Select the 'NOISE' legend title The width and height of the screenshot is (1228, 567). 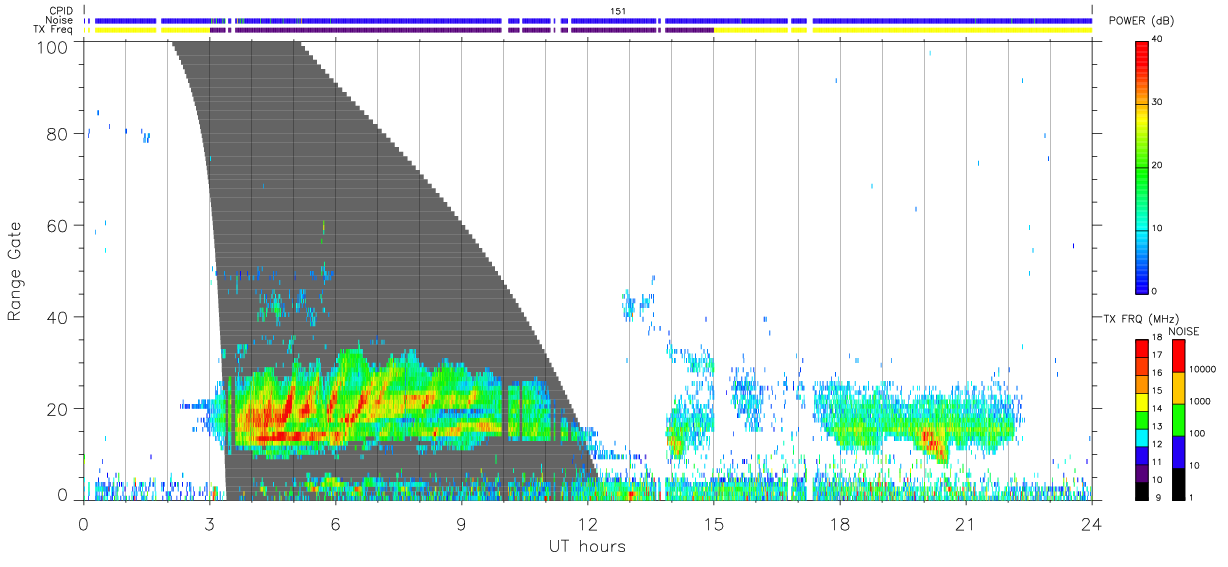(1183, 331)
